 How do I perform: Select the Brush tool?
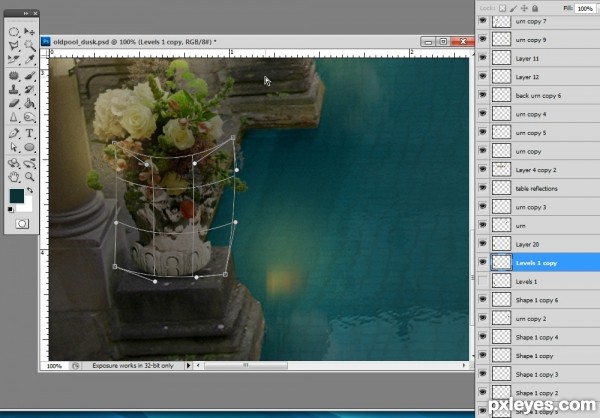pos(29,76)
